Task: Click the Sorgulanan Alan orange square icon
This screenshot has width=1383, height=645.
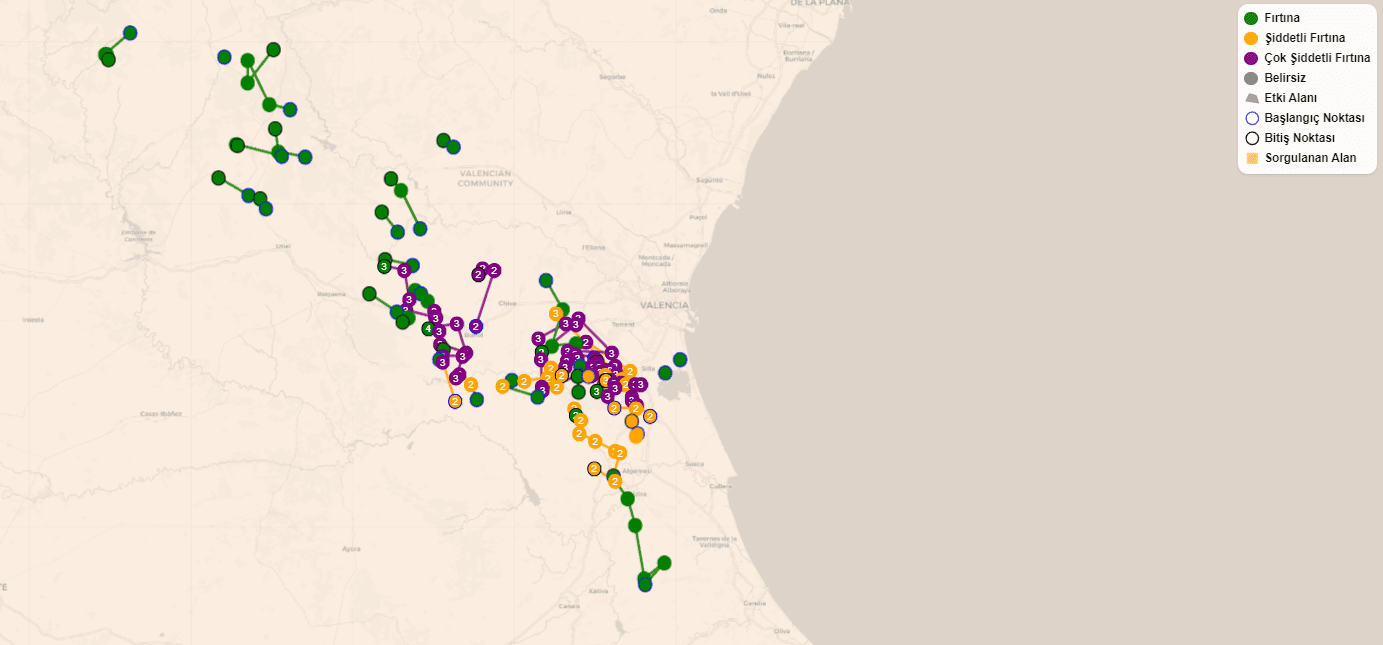Action: coord(1251,158)
